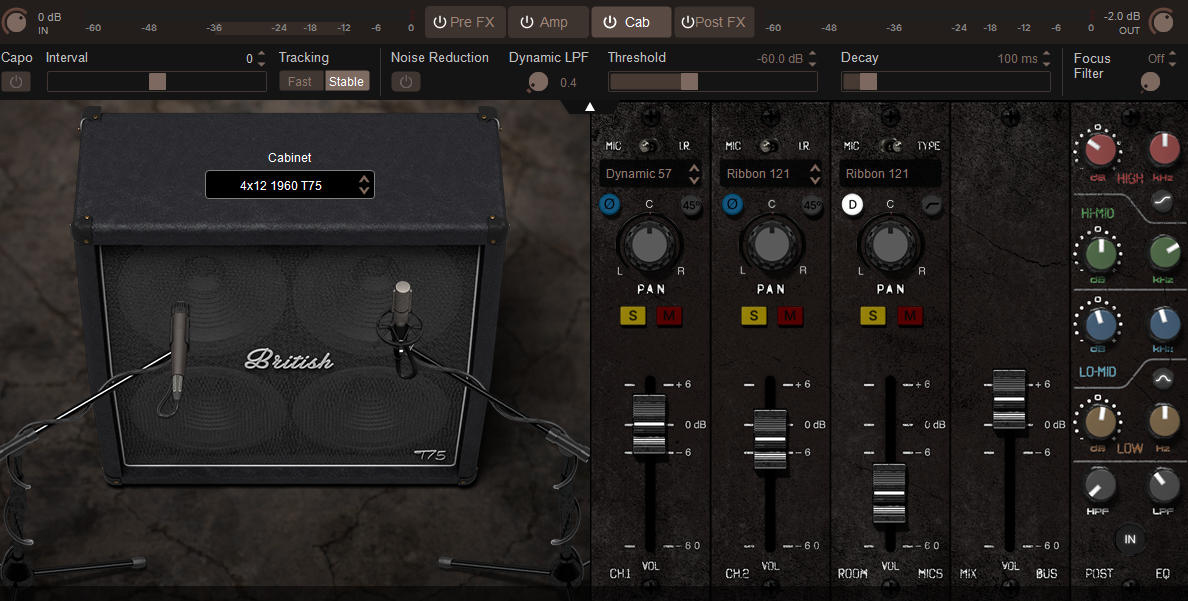Click the Room Mics PAN knob
This screenshot has height=601, width=1188.
889,244
